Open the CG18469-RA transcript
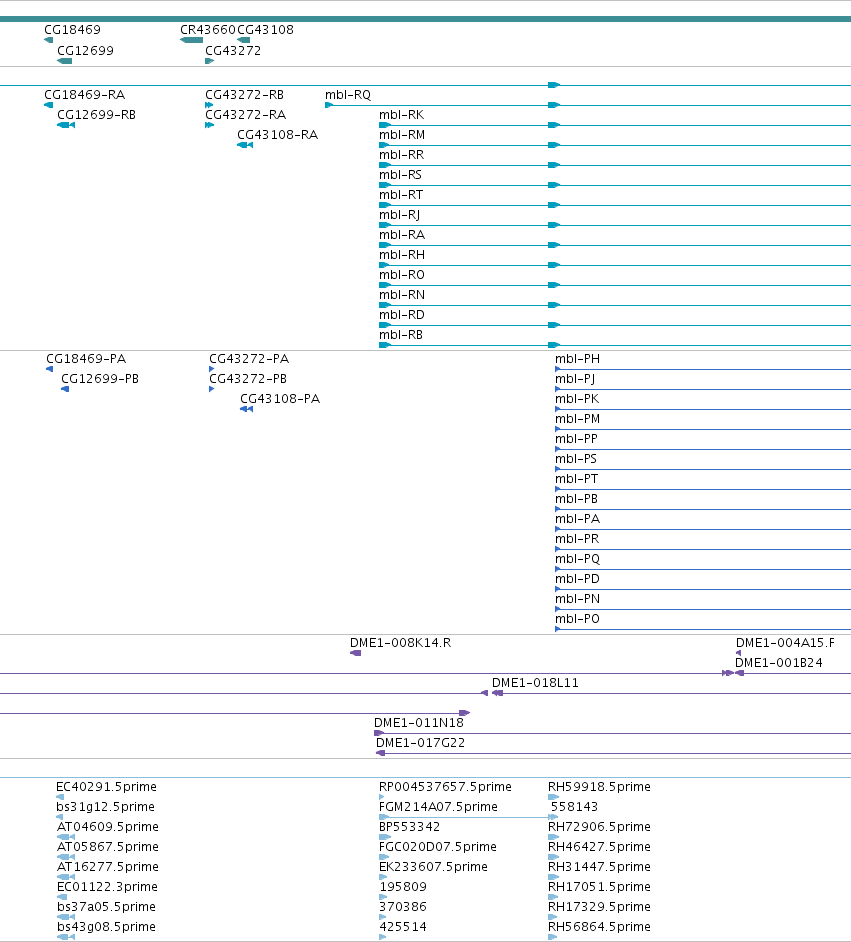Image resolution: width=851 pixels, height=942 pixels. point(85,94)
